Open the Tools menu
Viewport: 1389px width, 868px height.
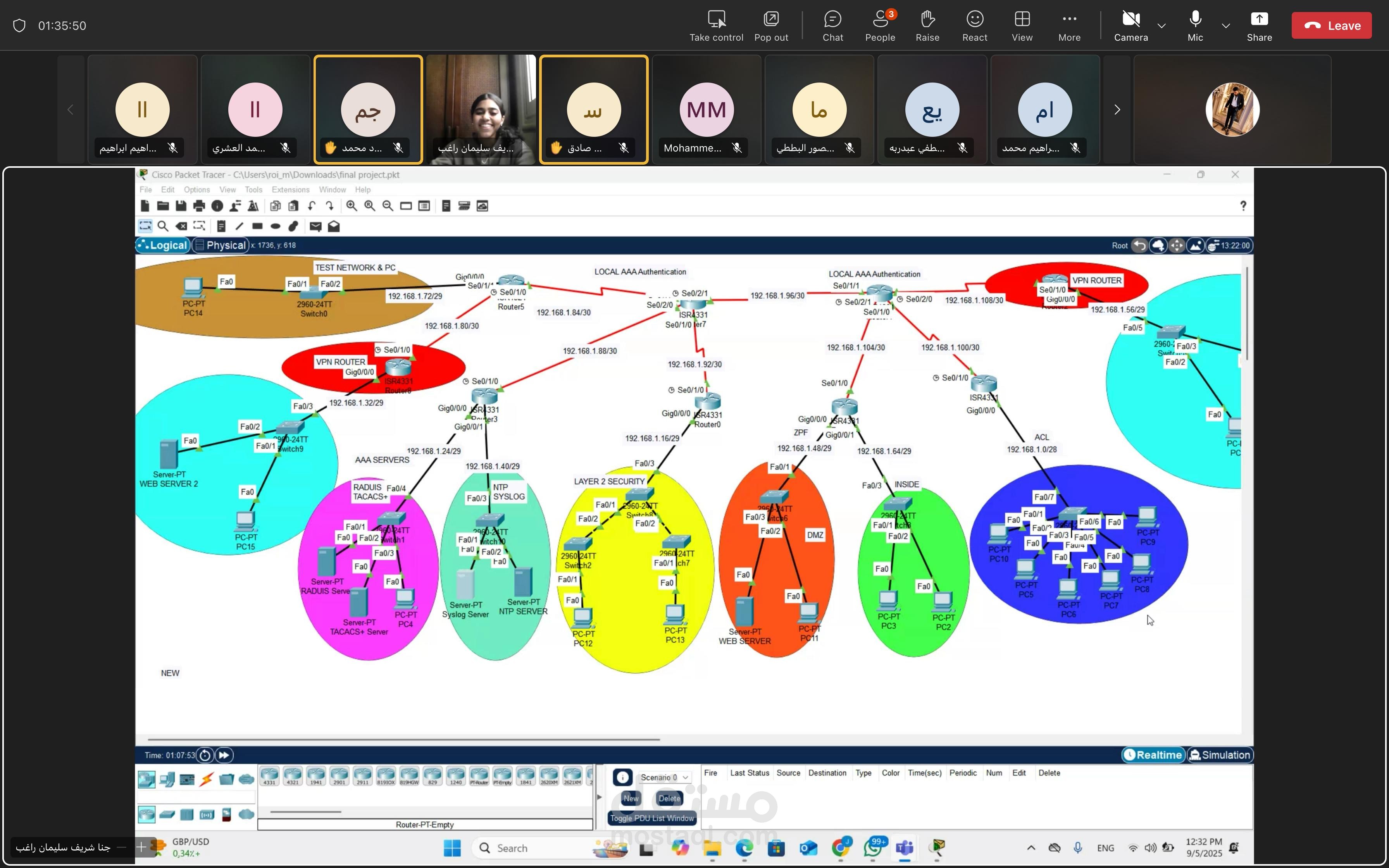click(x=253, y=189)
